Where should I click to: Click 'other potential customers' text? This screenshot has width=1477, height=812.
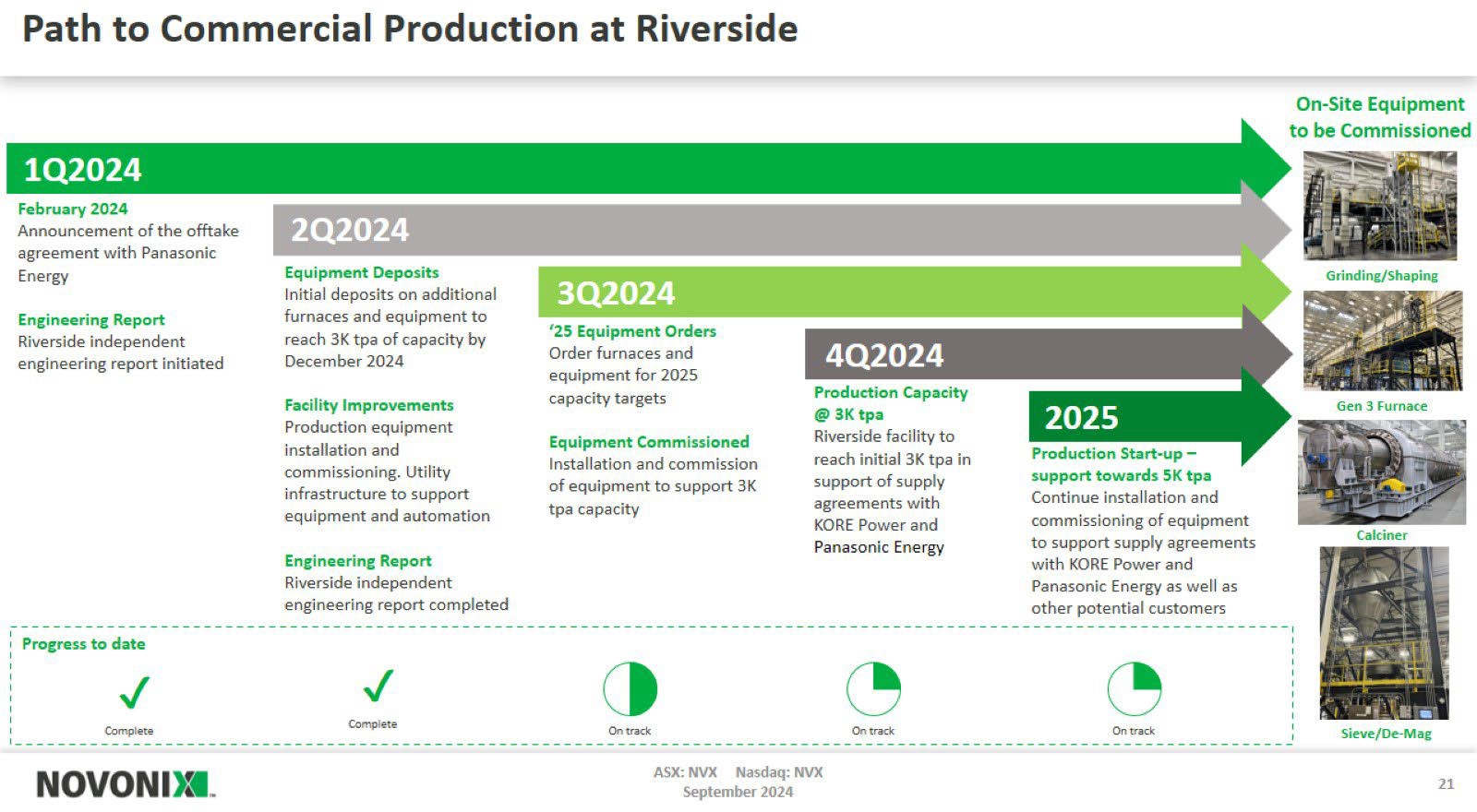tap(1128, 608)
